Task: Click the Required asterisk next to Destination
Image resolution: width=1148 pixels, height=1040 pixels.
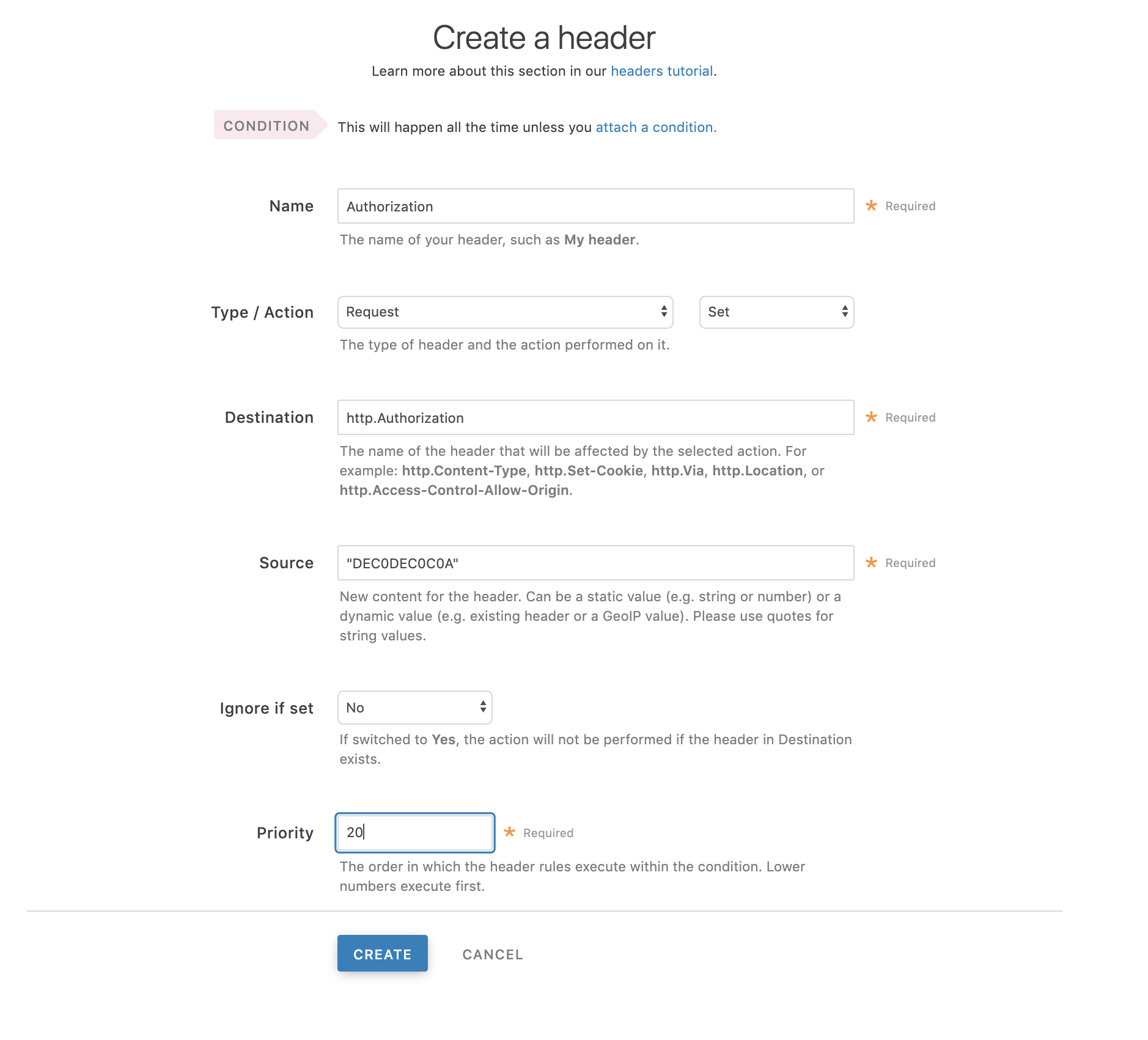Action: (872, 417)
